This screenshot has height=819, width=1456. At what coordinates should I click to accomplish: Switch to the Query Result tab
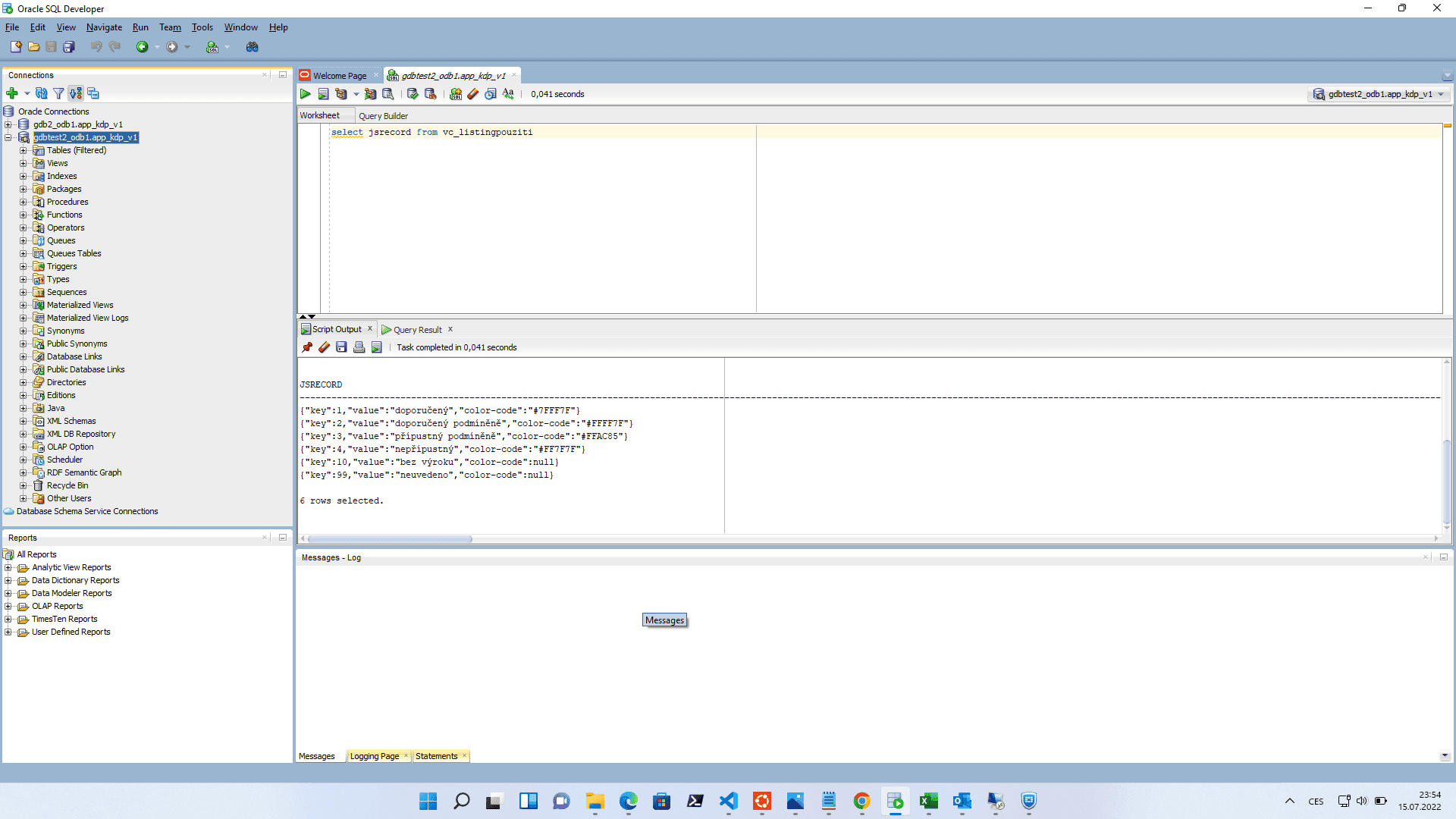pyautogui.click(x=417, y=330)
